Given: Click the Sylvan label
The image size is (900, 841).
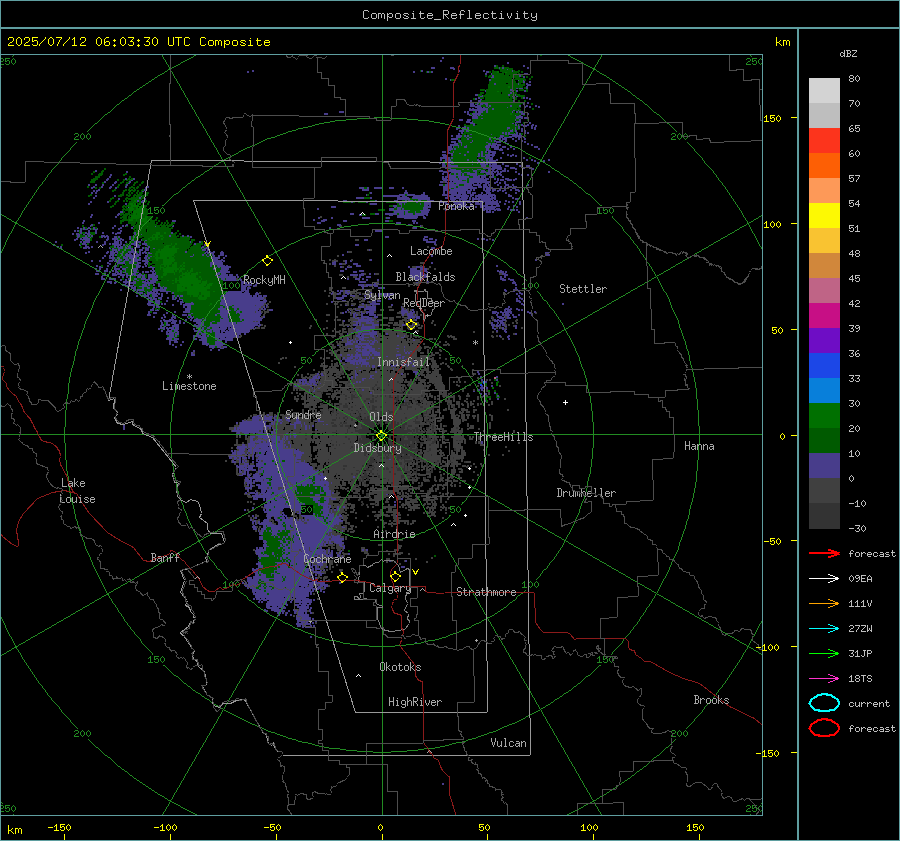Looking at the screenshot, I should tap(382, 295).
